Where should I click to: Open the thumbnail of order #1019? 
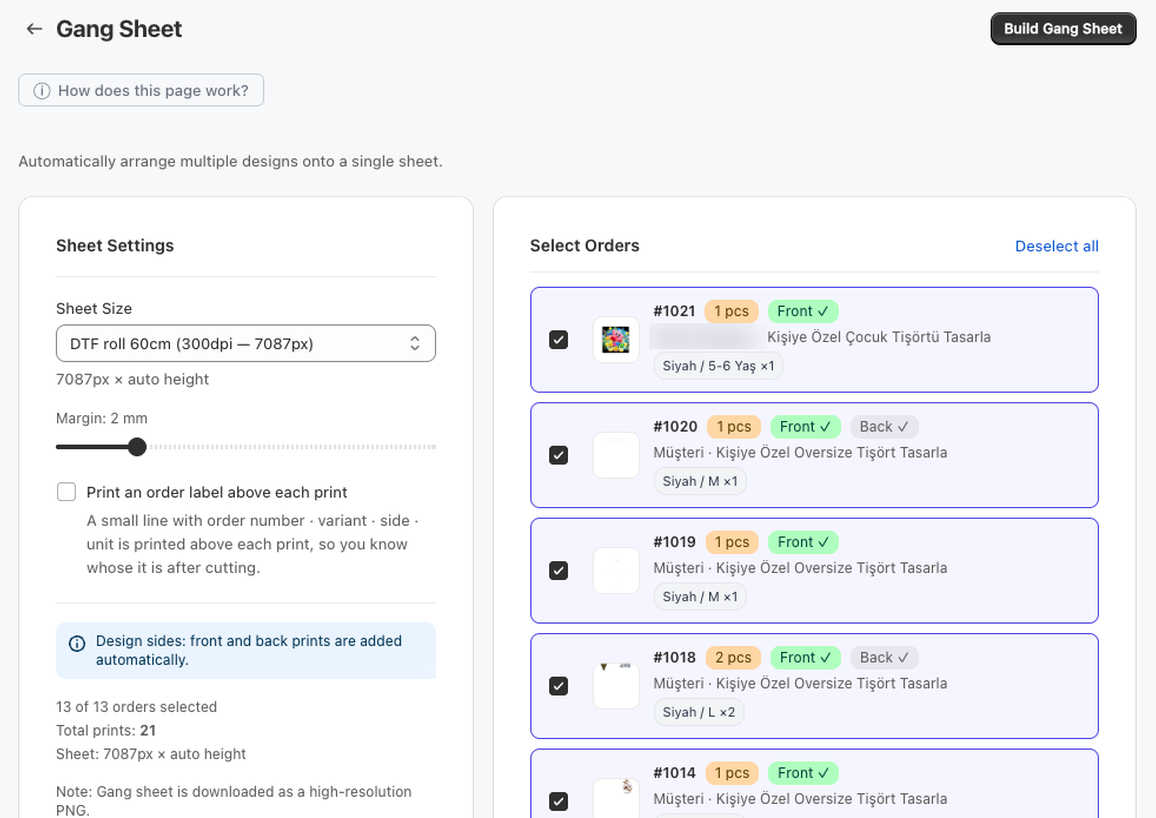(x=616, y=570)
